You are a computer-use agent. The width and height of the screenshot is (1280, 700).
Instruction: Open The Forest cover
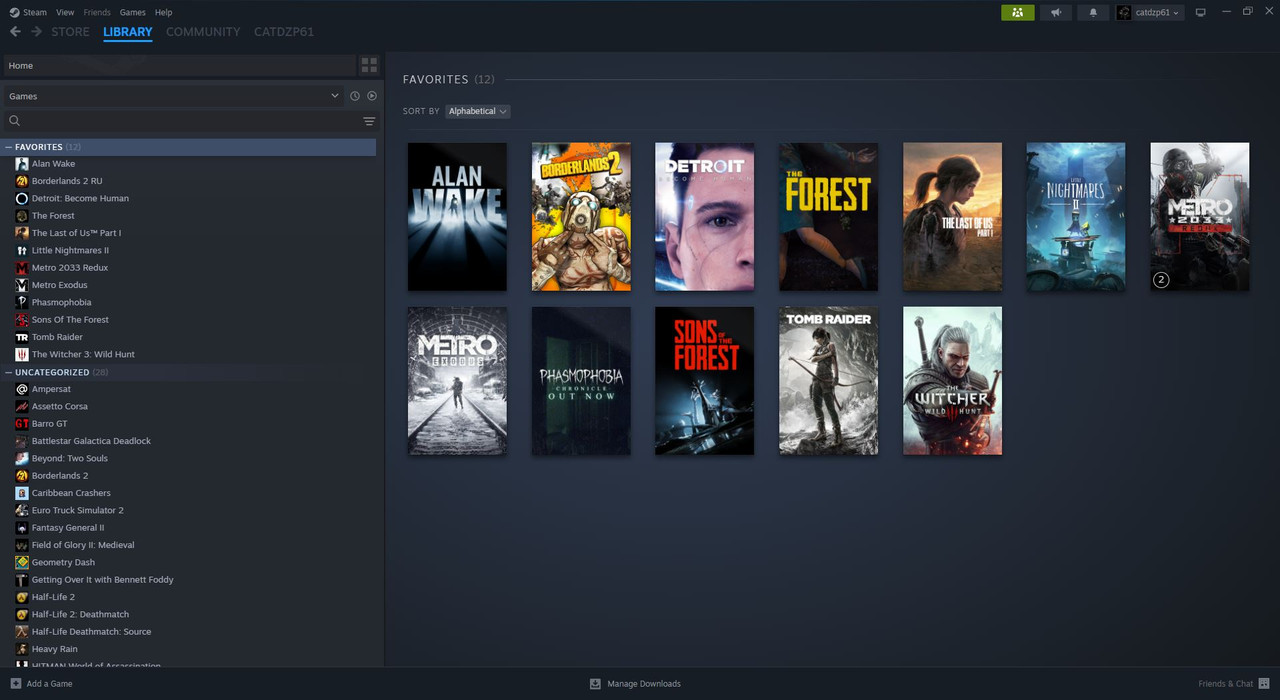tap(829, 217)
